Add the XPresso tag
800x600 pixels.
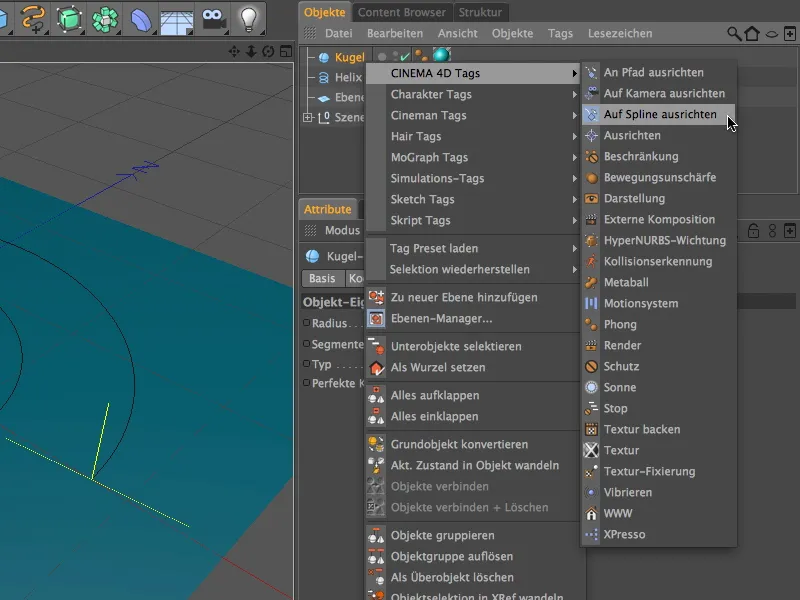coord(658,534)
